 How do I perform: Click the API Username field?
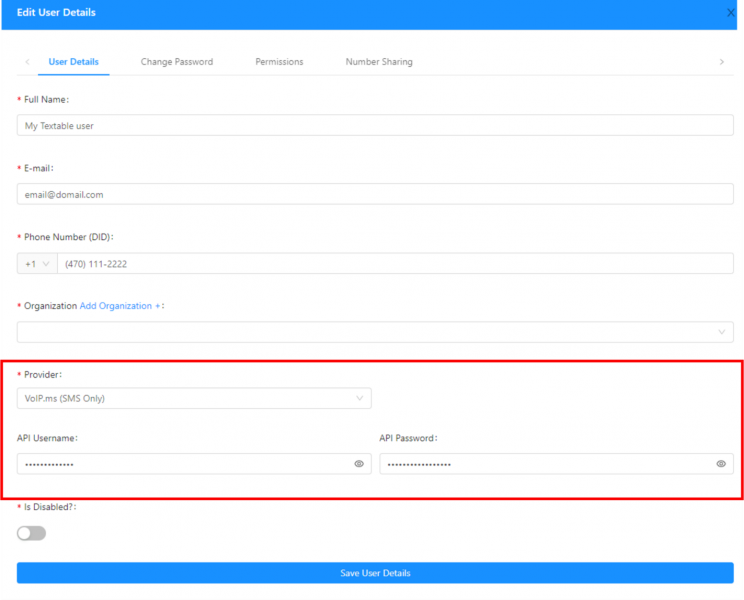(194, 464)
